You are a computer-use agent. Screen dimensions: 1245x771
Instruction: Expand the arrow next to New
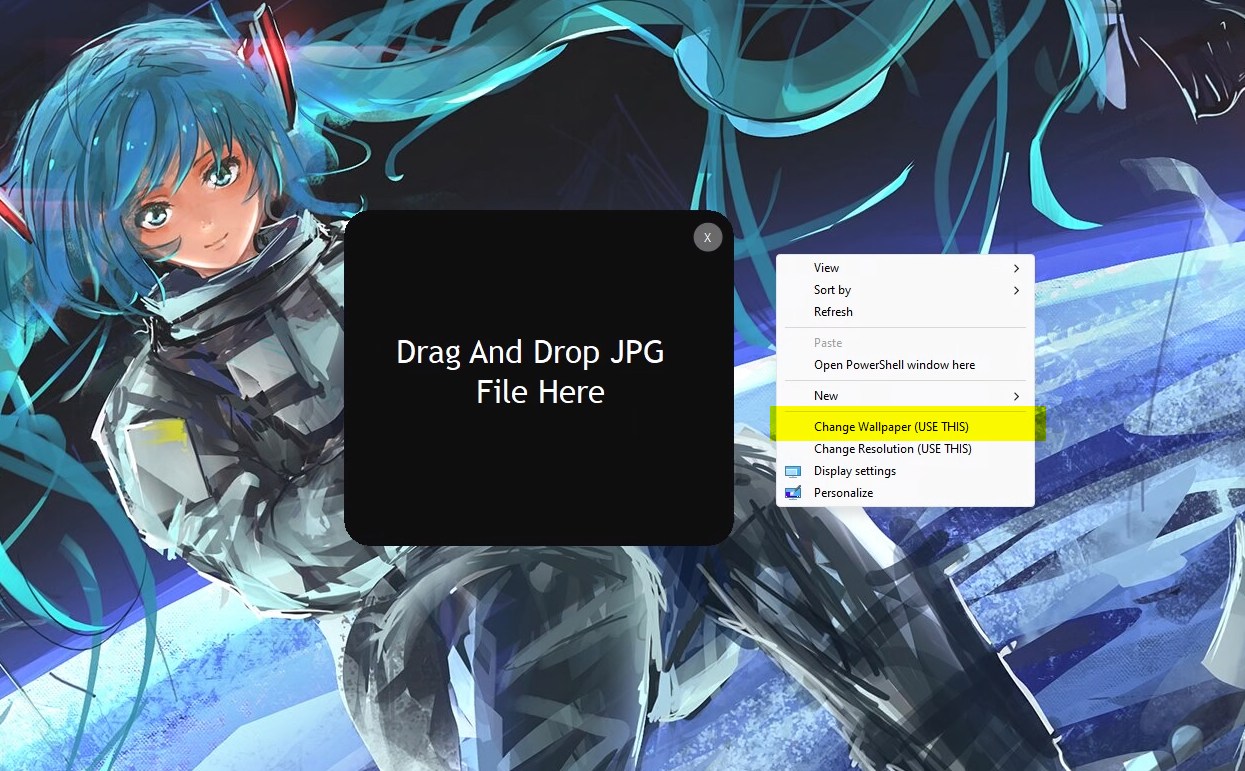point(1016,396)
